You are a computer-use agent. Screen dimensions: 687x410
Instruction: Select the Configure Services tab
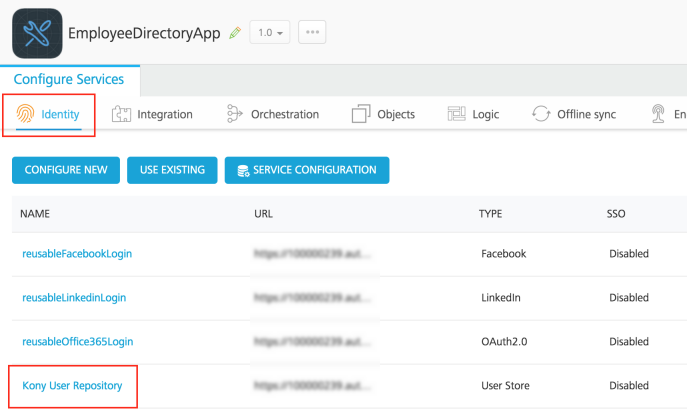pos(69,79)
